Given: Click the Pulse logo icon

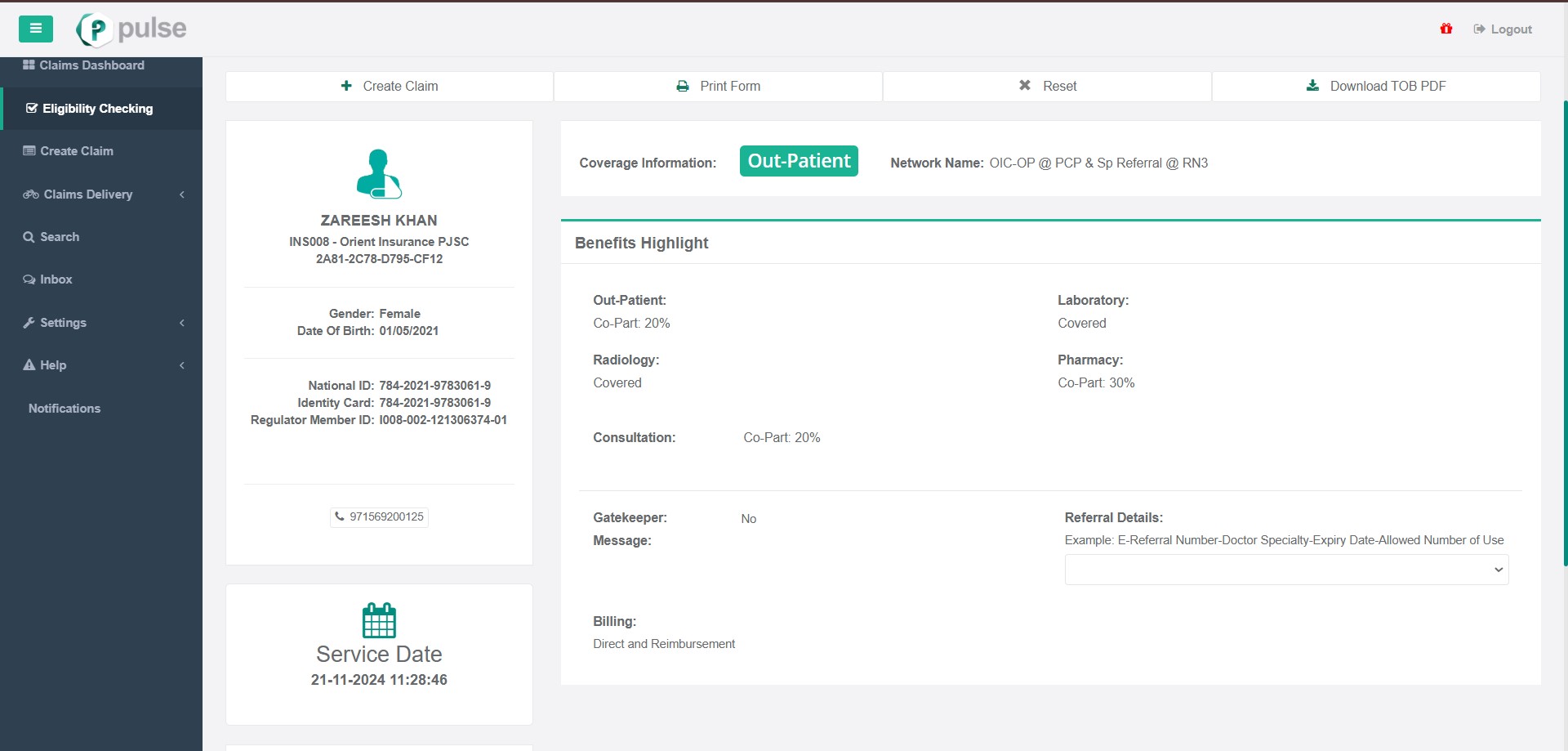Looking at the screenshot, I should tap(95, 30).
